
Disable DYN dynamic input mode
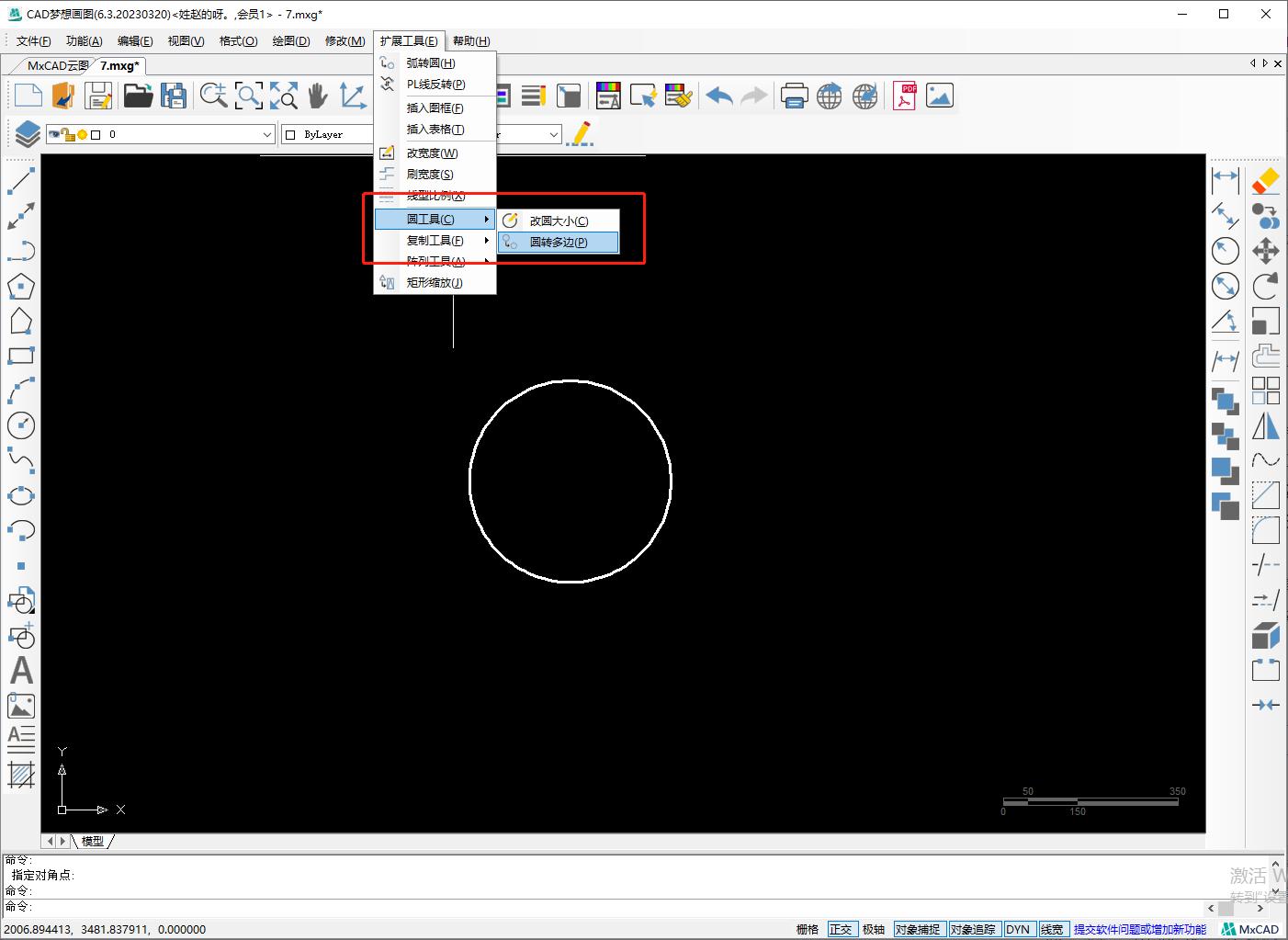pyautogui.click(x=1019, y=928)
